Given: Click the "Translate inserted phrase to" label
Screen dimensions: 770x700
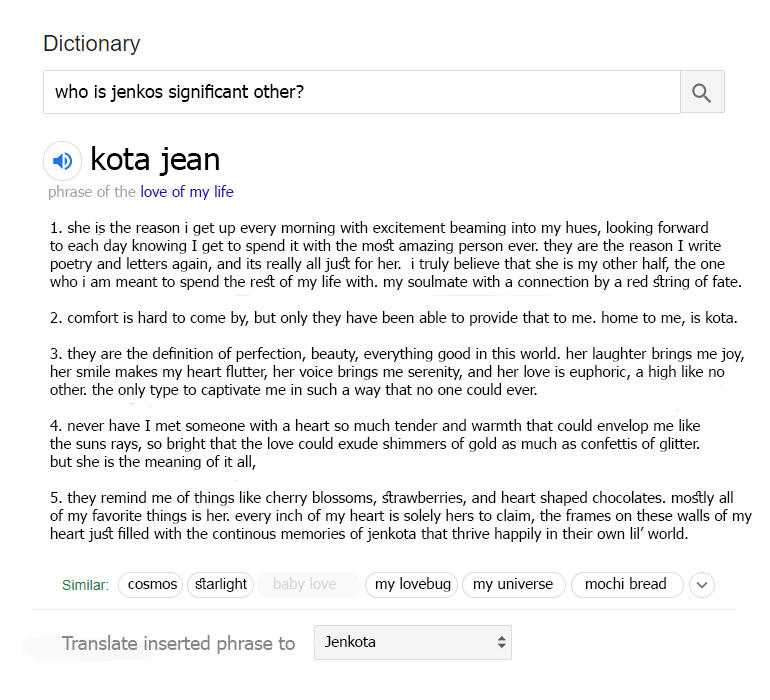Looking at the screenshot, I should (x=178, y=643).
